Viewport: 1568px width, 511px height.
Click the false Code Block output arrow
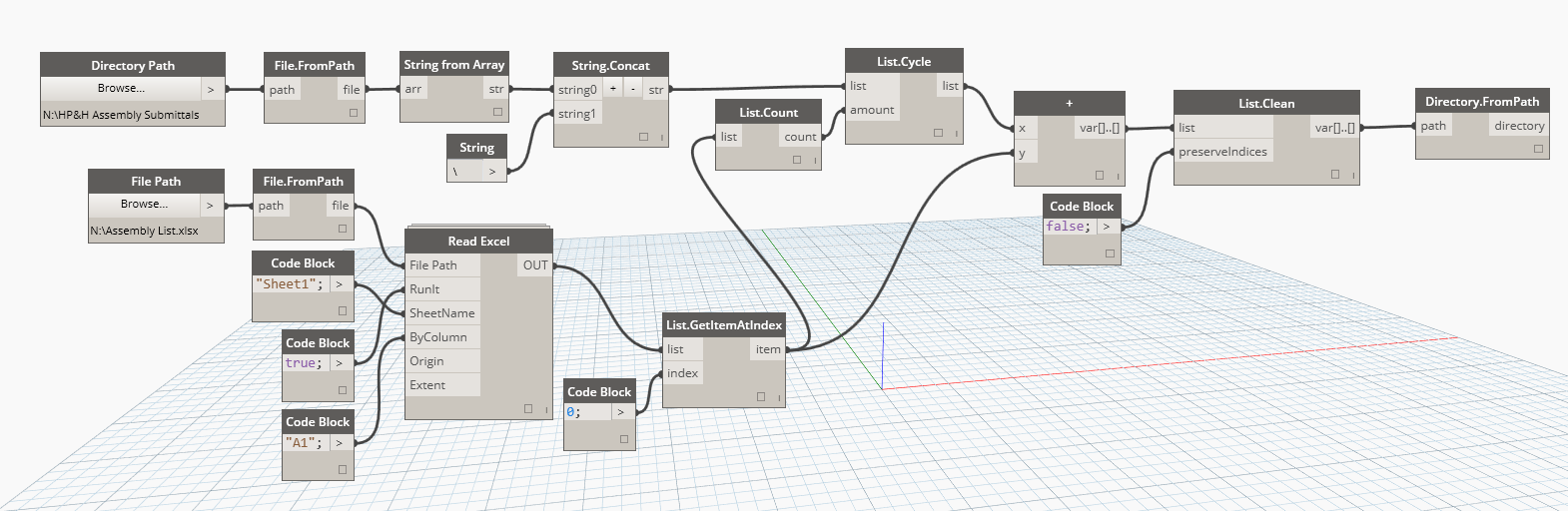coord(1107,227)
